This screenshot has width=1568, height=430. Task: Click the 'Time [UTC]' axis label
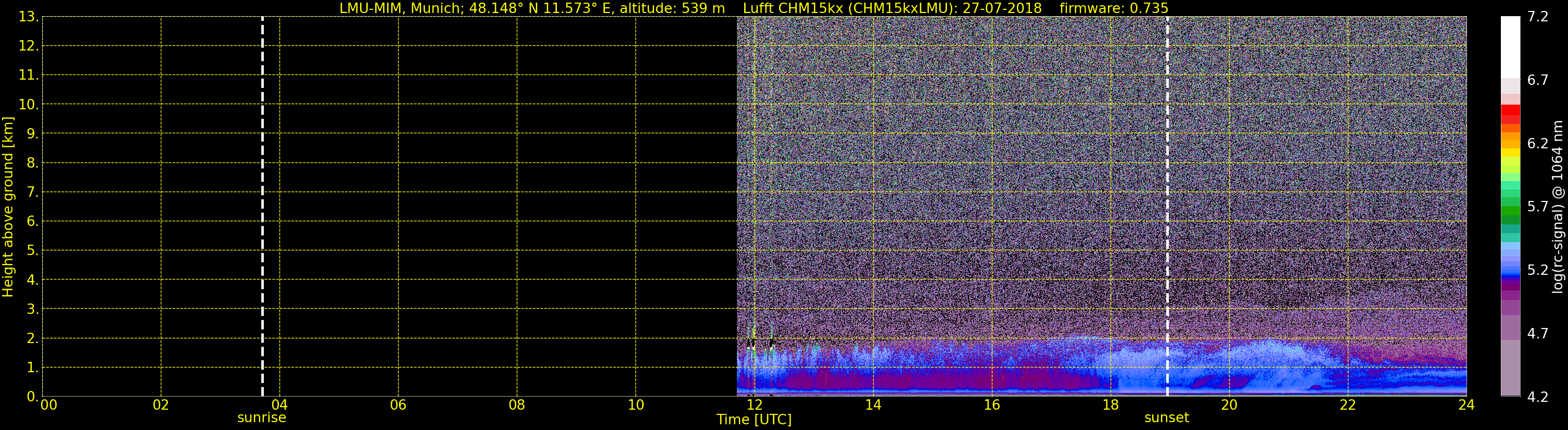tap(754, 420)
